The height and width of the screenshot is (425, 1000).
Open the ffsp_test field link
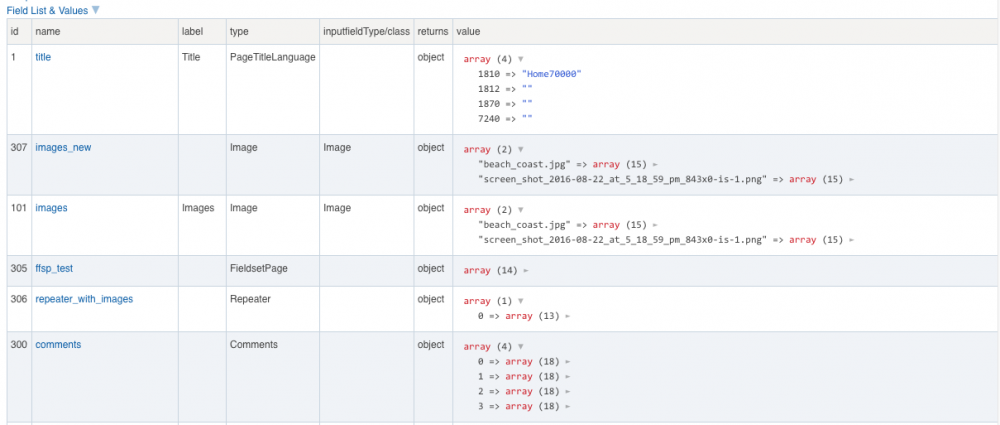pos(55,269)
